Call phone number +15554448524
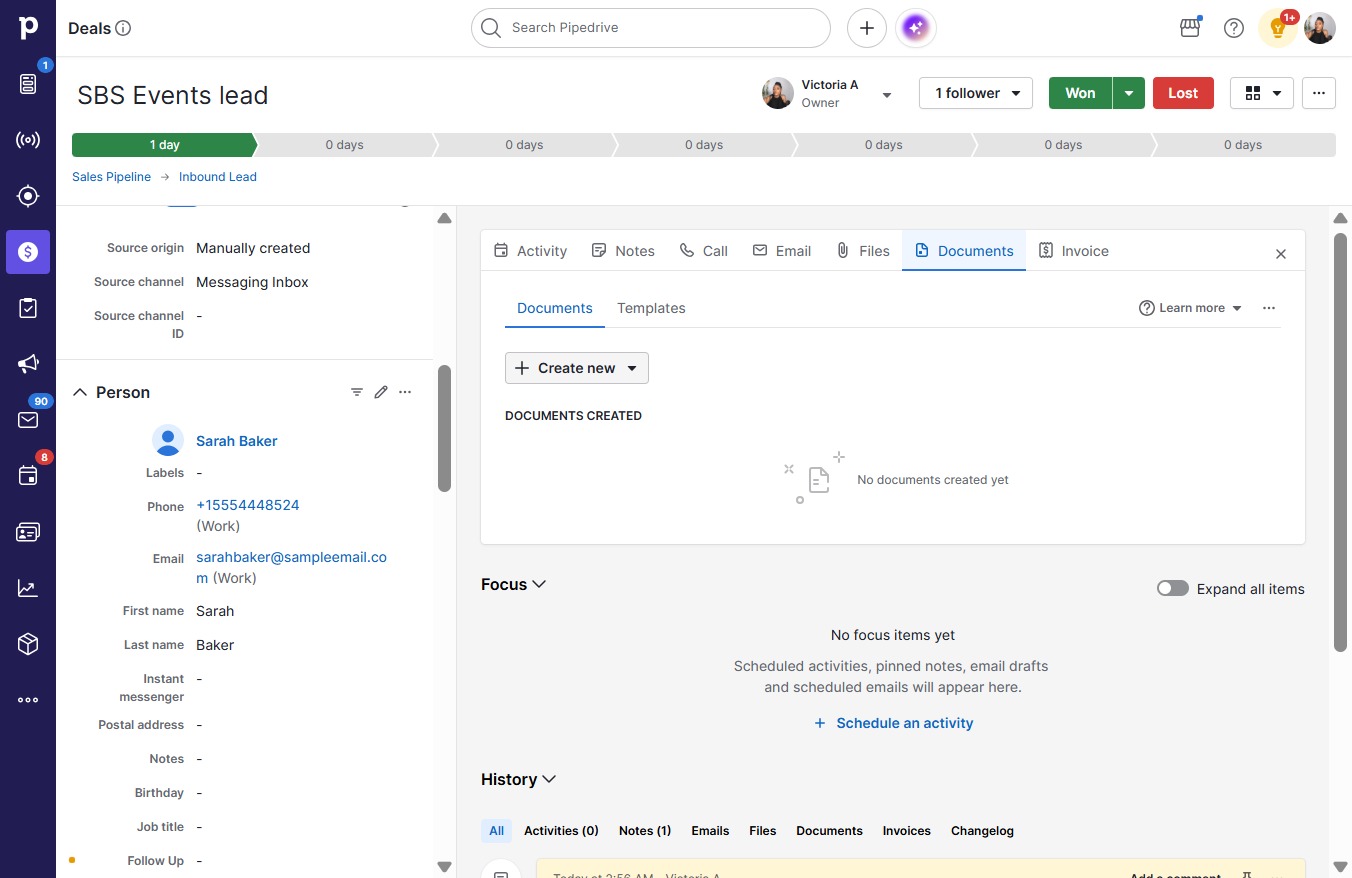Image resolution: width=1352 pixels, height=878 pixels. (248, 506)
